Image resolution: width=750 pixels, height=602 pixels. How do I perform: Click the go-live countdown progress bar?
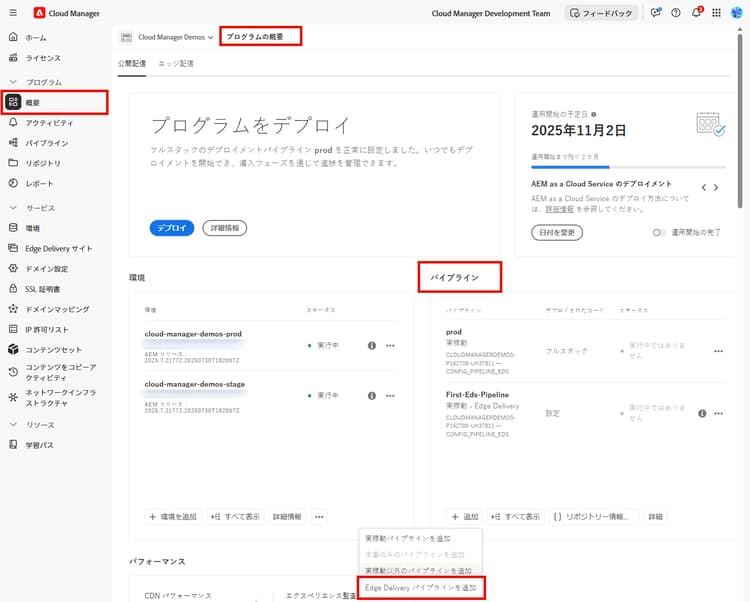click(629, 167)
